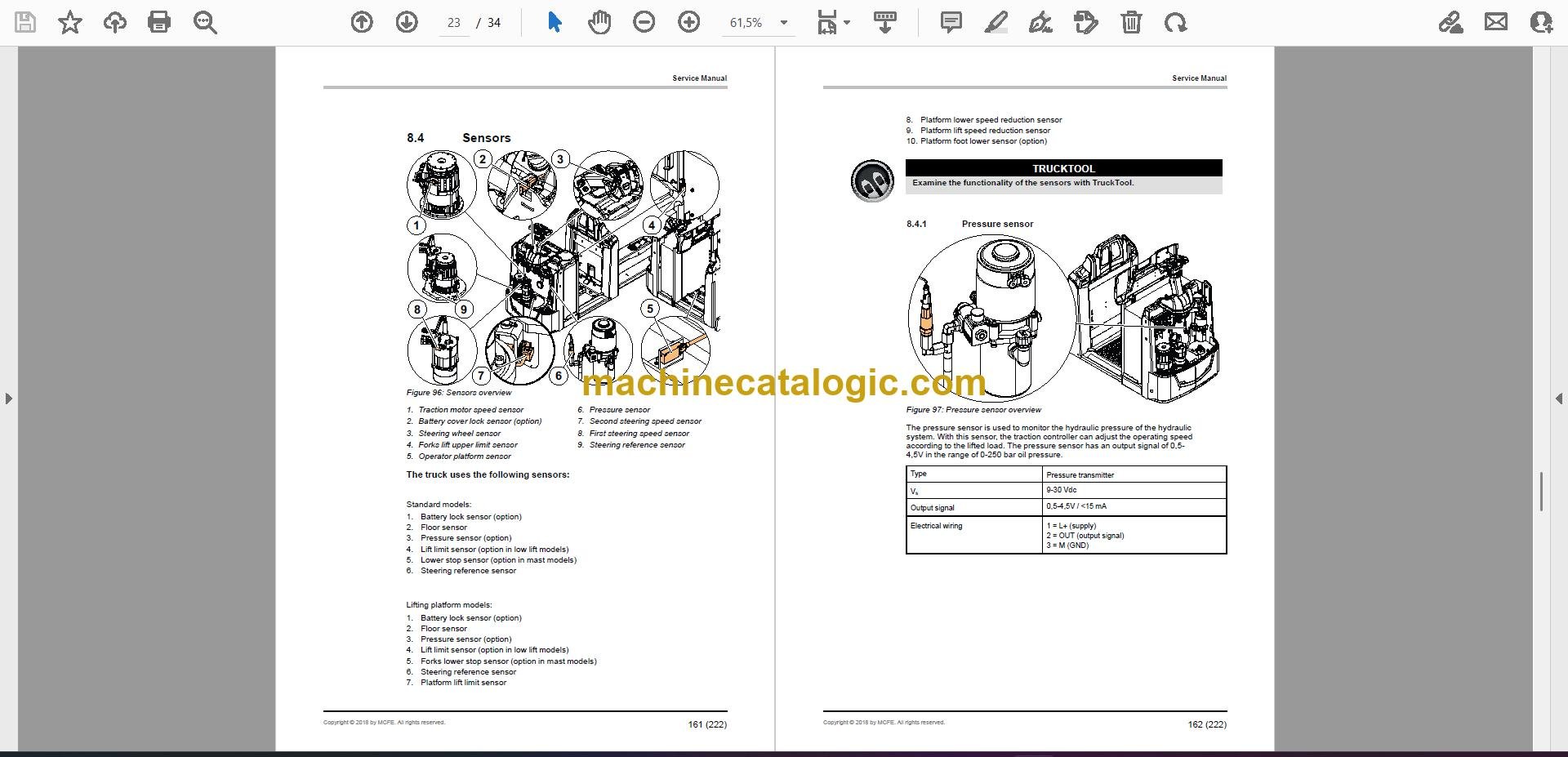The image size is (1568, 757).
Task: Click 'Lifting platform models:' list heading
Action: coord(449,605)
